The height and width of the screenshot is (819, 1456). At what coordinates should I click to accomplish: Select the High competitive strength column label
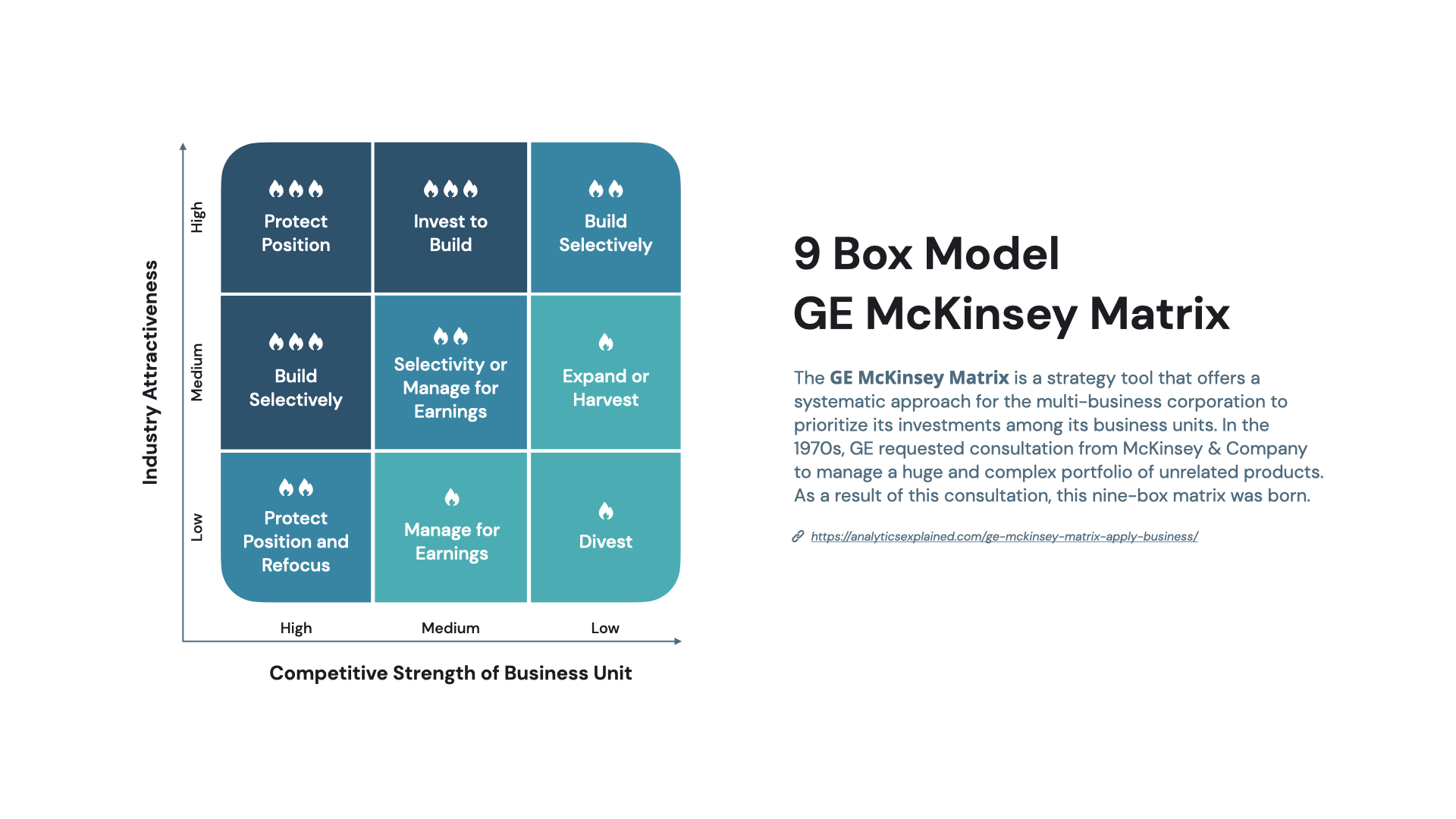pyautogui.click(x=291, y=626)
